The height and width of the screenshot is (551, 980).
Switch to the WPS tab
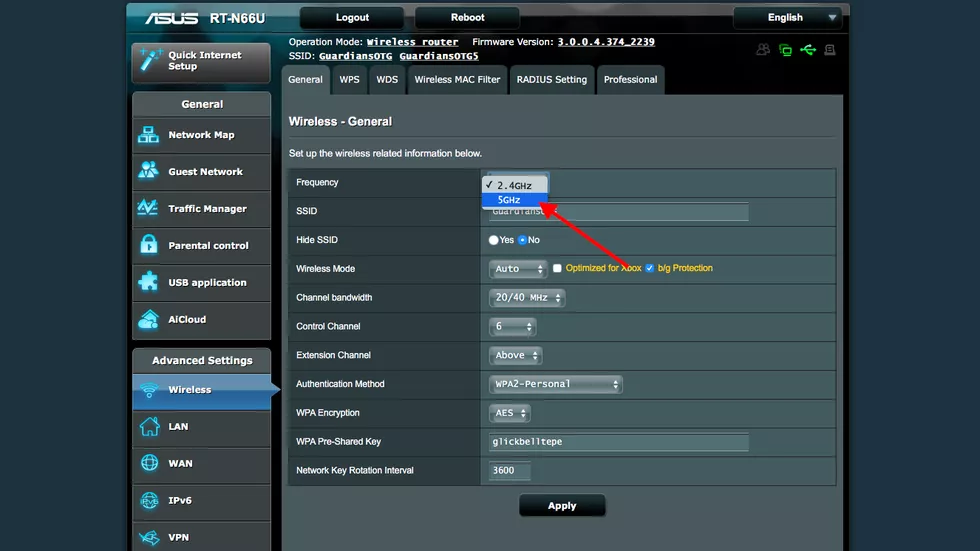pyautogui.click(x=349, y=80)
